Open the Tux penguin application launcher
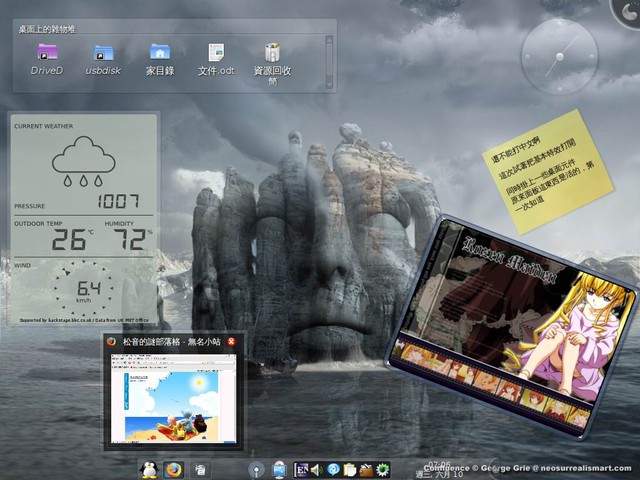This screenshot has width=640, height=480. tap(149, 470)
